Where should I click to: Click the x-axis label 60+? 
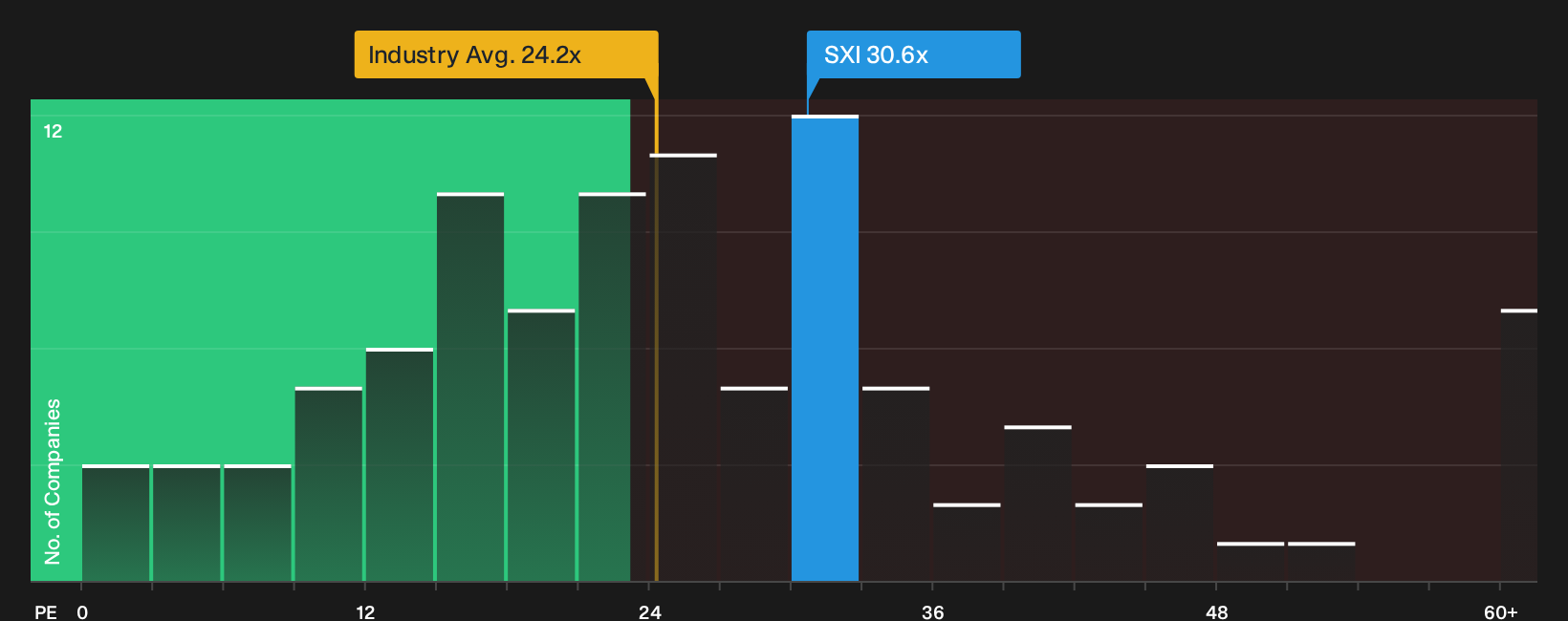(1501, 611)
